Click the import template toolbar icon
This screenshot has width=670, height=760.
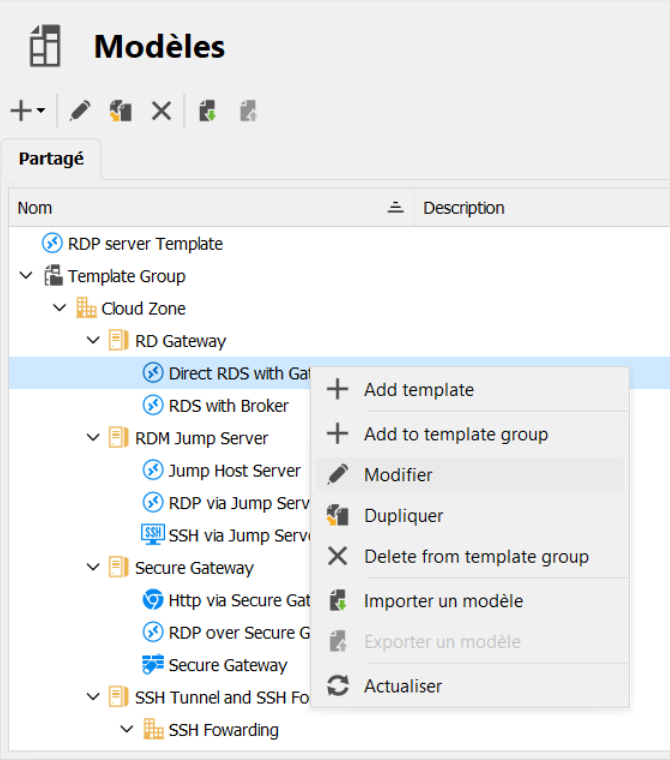click(208, 111)
